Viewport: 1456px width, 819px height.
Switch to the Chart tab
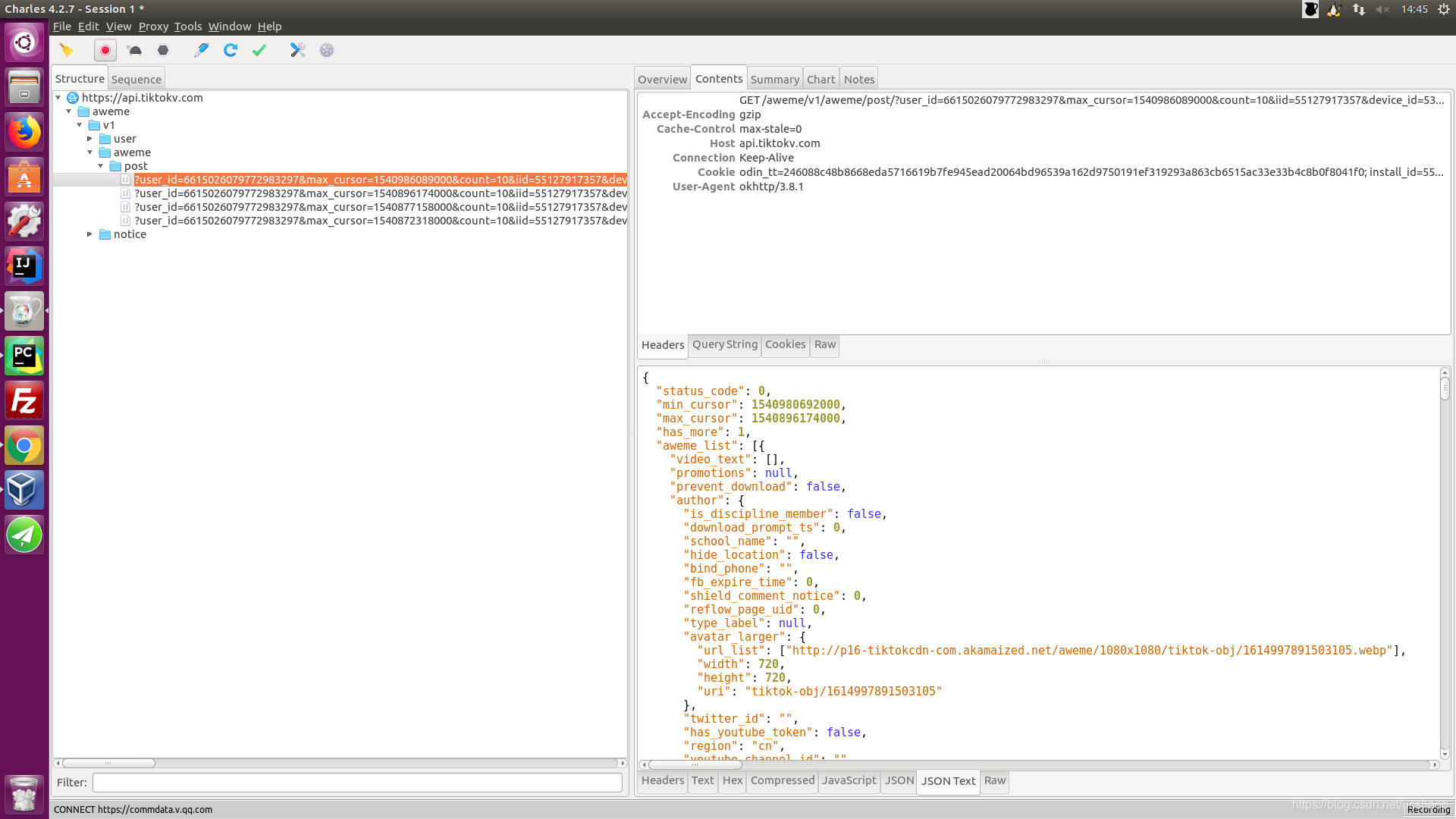coord(821,79)
